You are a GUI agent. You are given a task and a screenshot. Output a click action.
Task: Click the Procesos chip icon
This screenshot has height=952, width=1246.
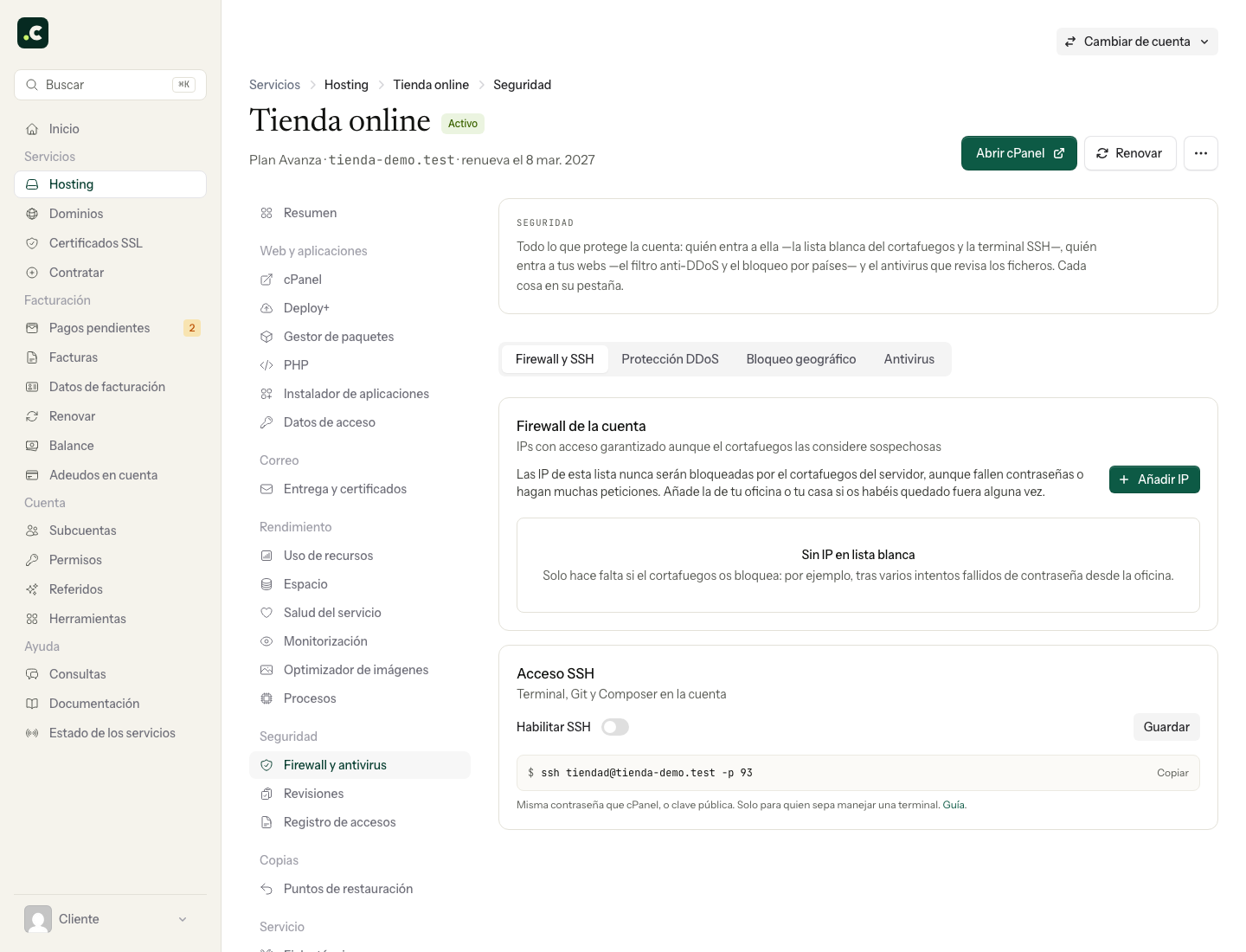(x=267, y=698)
